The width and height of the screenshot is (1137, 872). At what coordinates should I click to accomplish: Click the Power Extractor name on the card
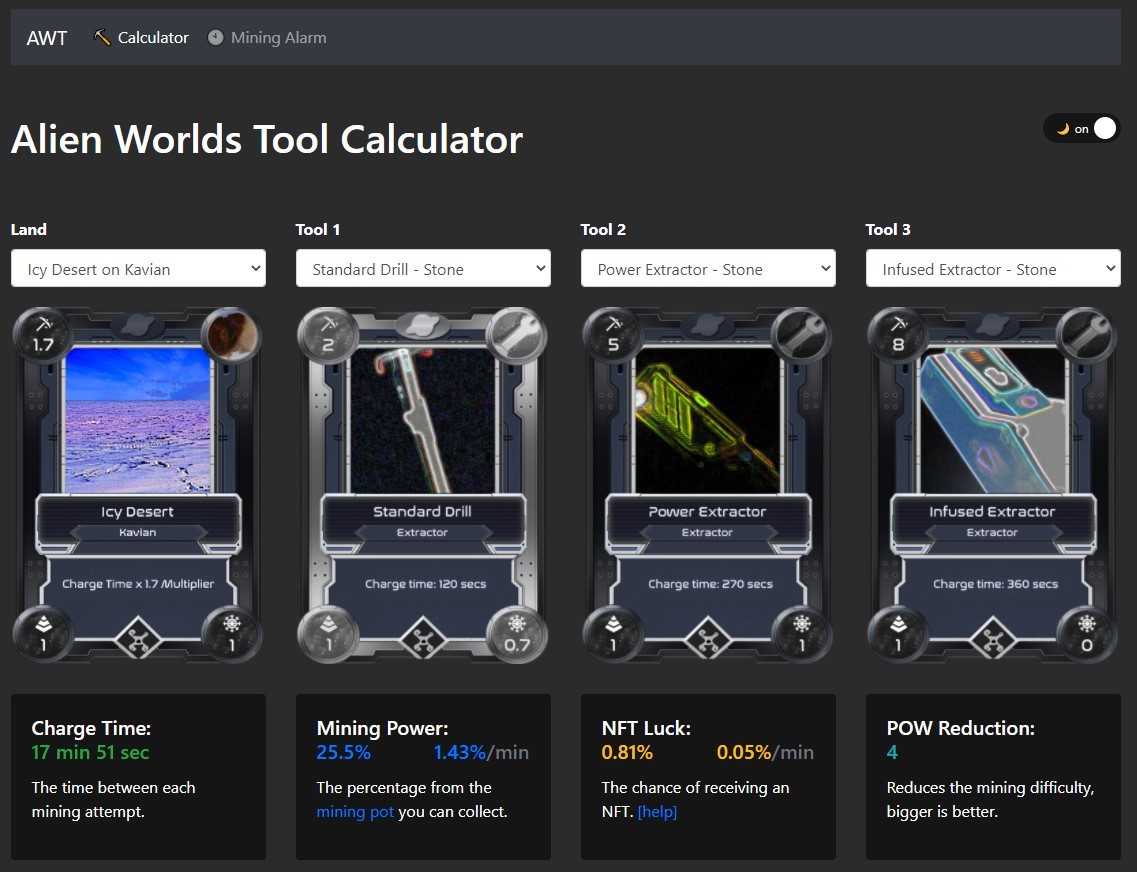coord(707,512)
